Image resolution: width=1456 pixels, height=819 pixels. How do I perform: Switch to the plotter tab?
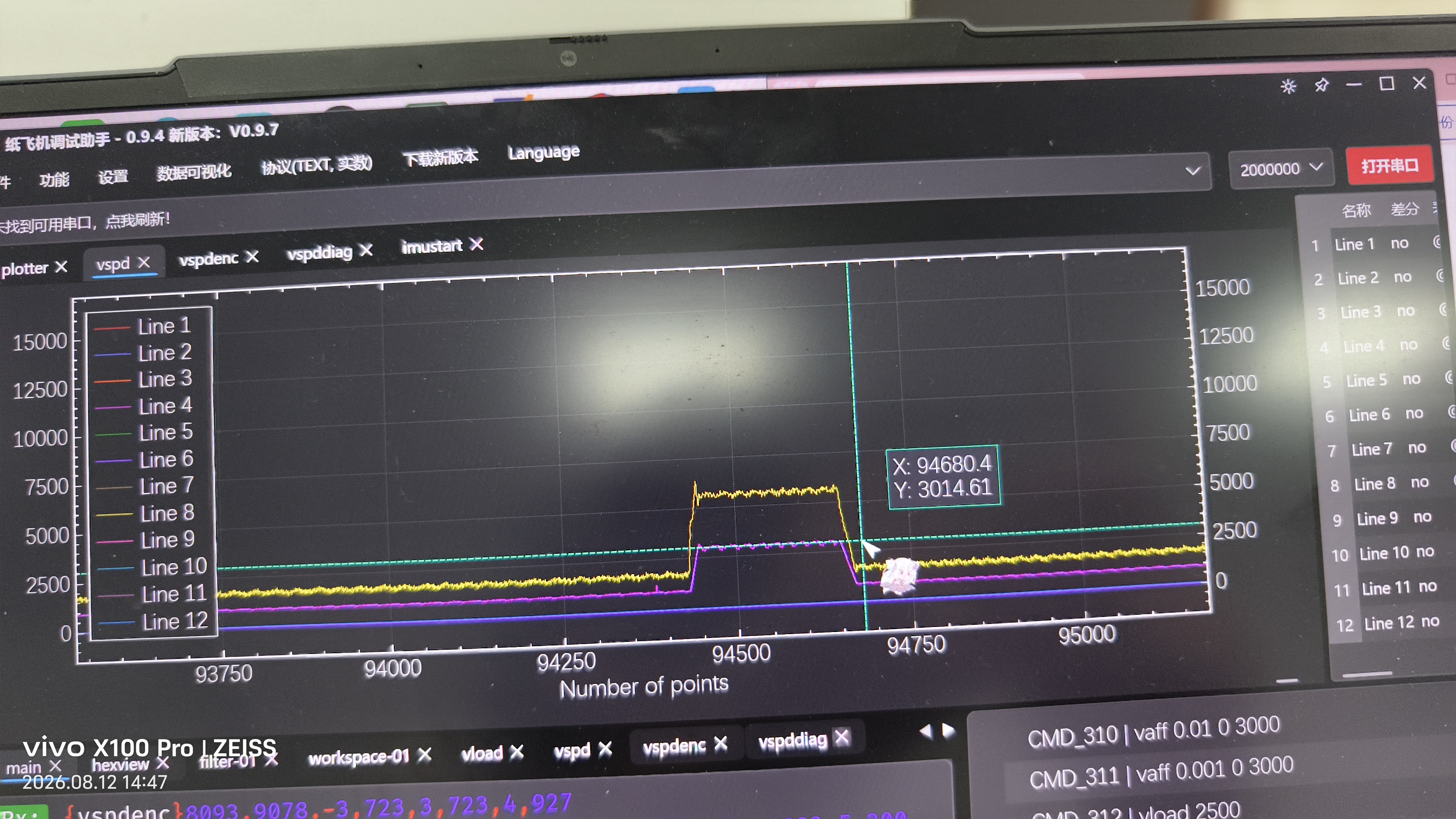(x=25, y=268)
